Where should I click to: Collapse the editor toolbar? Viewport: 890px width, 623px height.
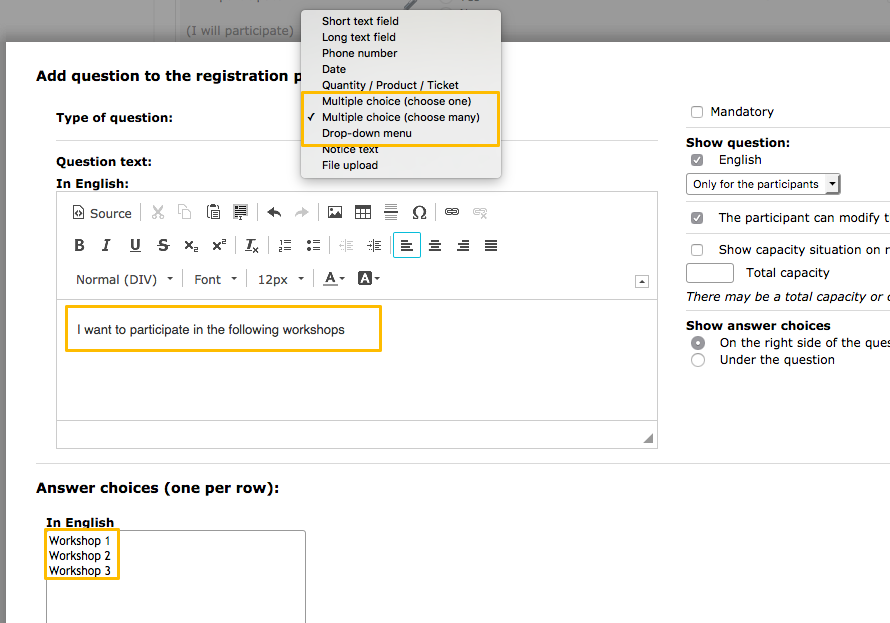pyautogui.click(x=642, y=281)
